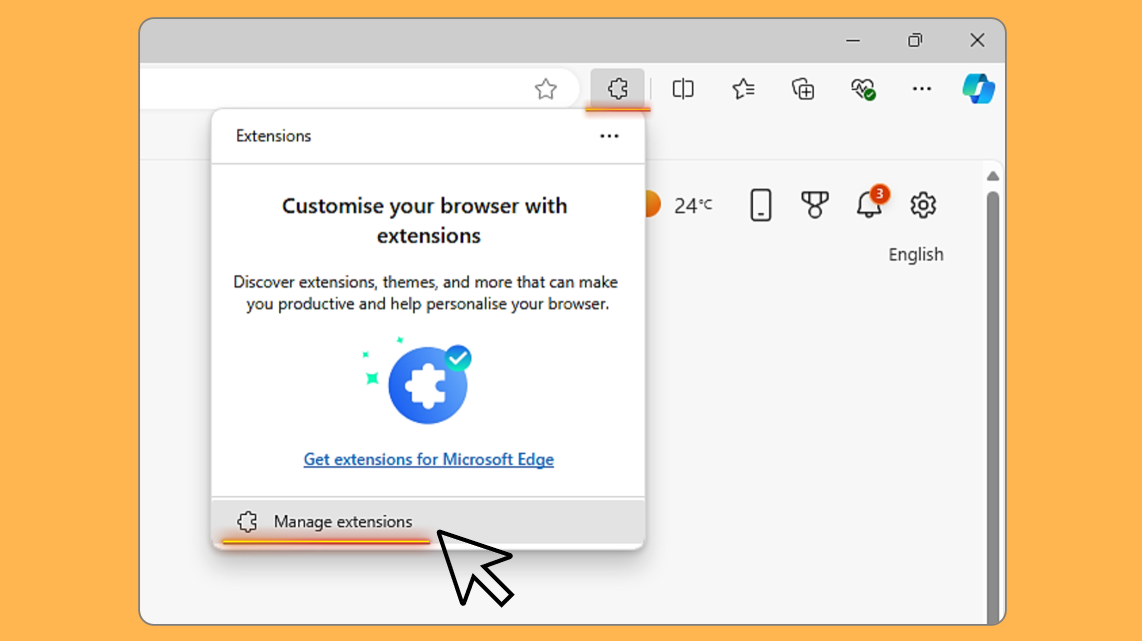Screen dimensions: 1142x641
Task: Open notifications bell with 3 badge
Action: [871, 202]
